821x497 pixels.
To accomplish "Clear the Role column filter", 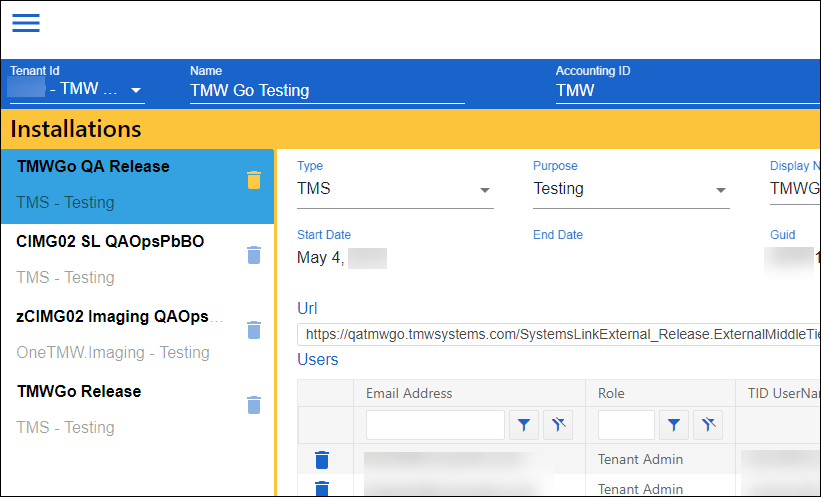I will tap(708, 425).
